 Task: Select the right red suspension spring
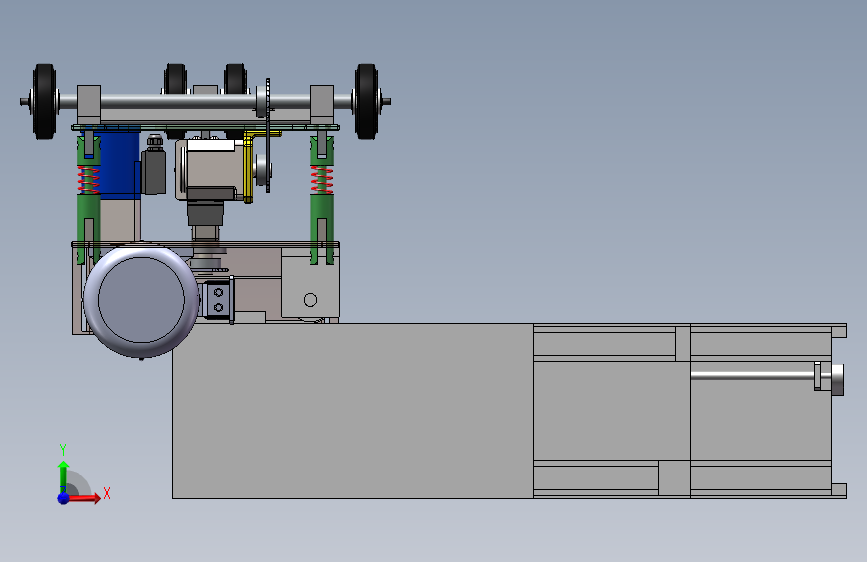coord(322,180)
